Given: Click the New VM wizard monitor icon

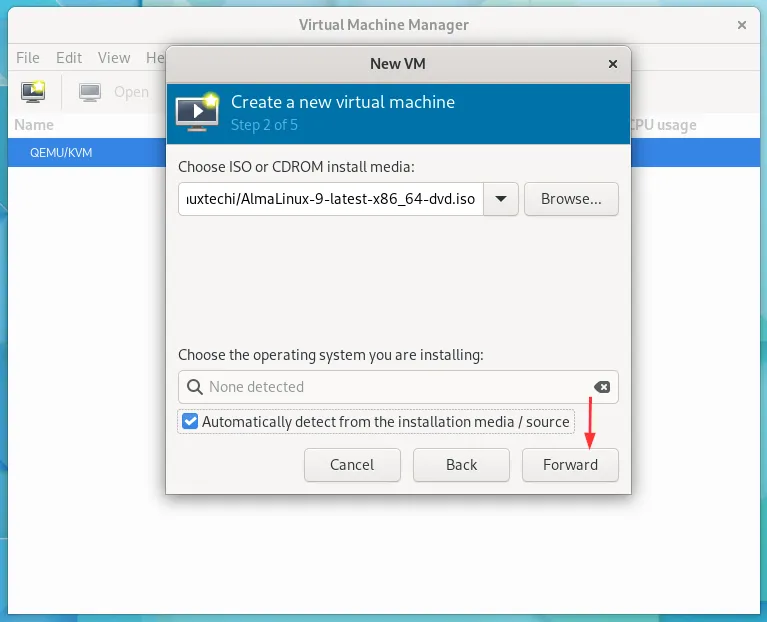Looking at the screenshot, I should (x=197, y=112).
